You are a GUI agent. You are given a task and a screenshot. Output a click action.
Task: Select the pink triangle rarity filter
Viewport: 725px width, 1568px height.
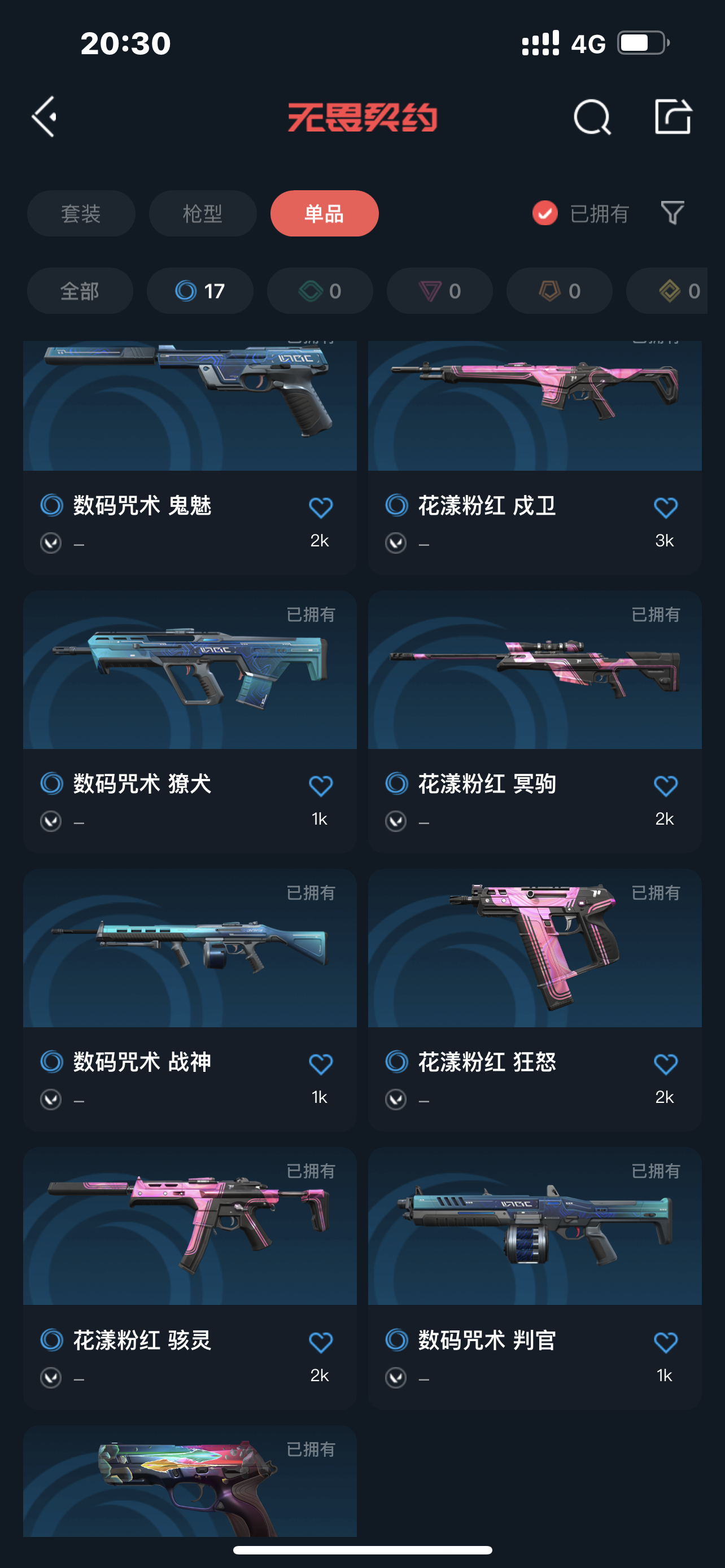point(439,291)
